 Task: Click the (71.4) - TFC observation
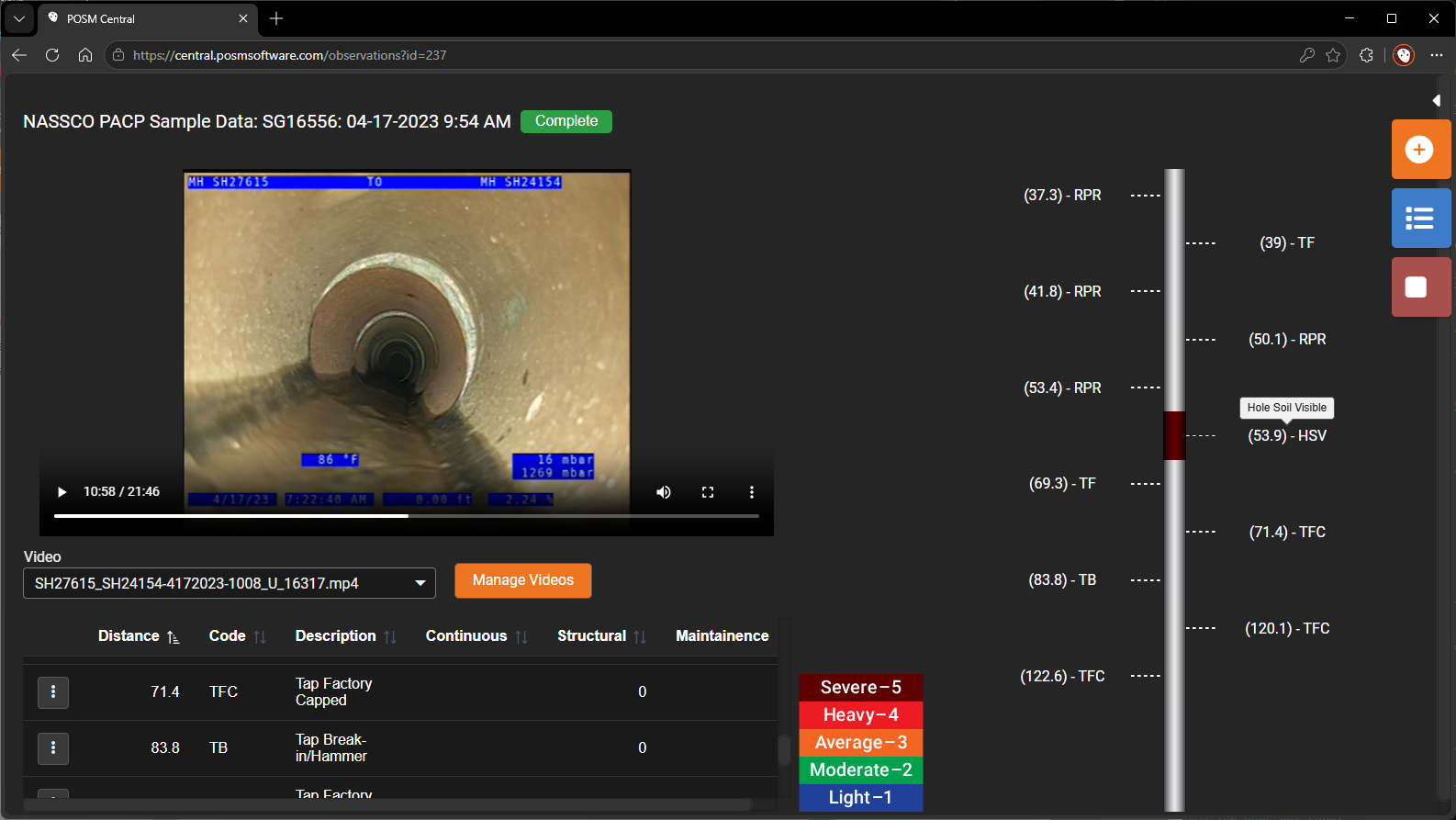(x=1287, y=533)
